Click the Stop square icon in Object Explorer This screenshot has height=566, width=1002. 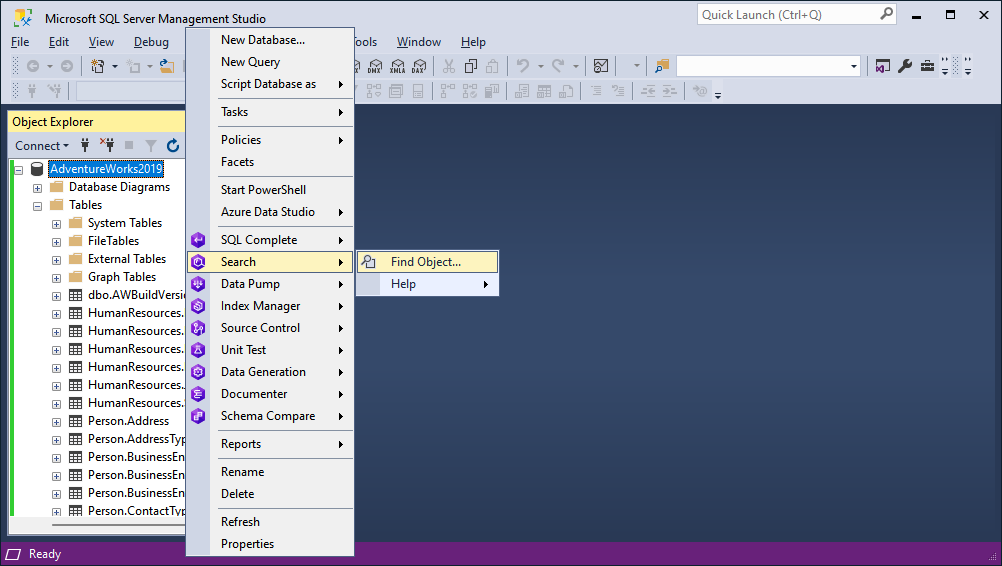point(129,145)
